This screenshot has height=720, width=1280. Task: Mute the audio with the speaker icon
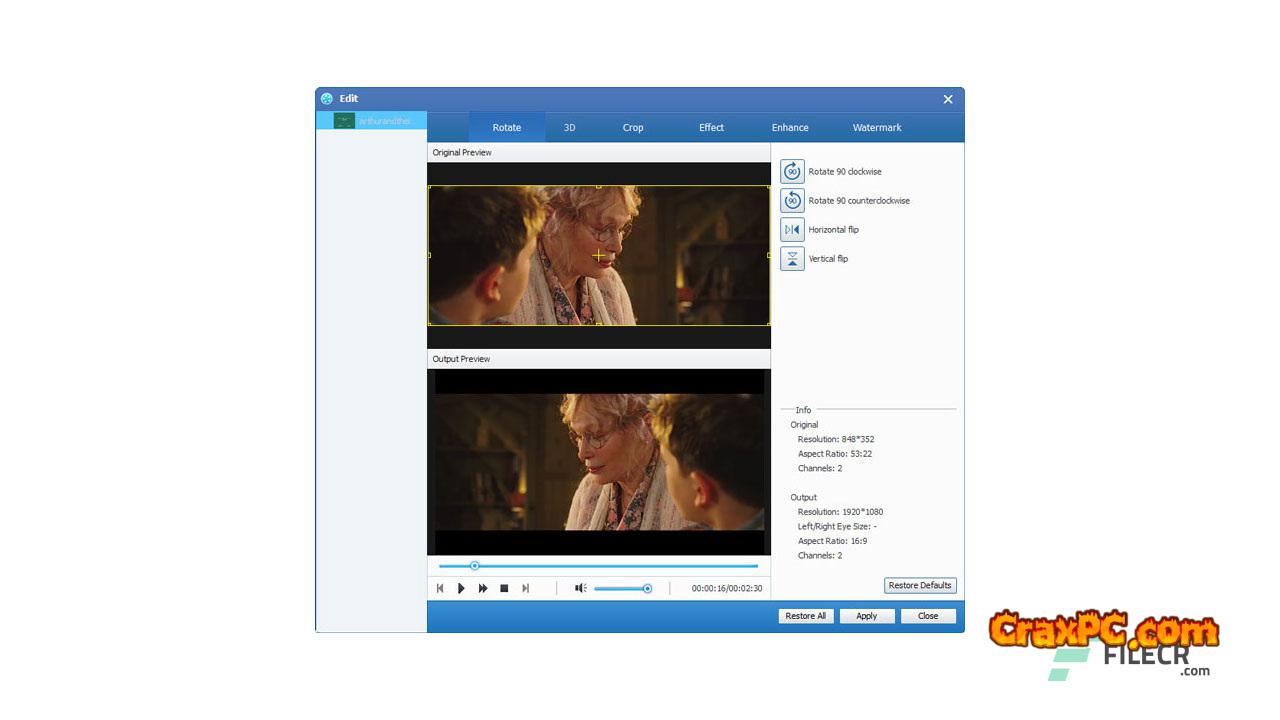pos(580,588)
